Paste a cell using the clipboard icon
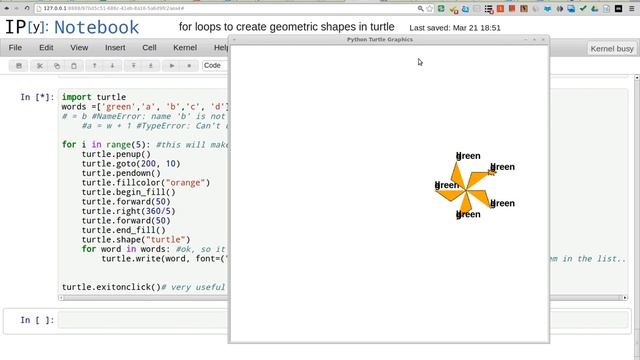Screen dimensions: 640x360 click(74, 66)
